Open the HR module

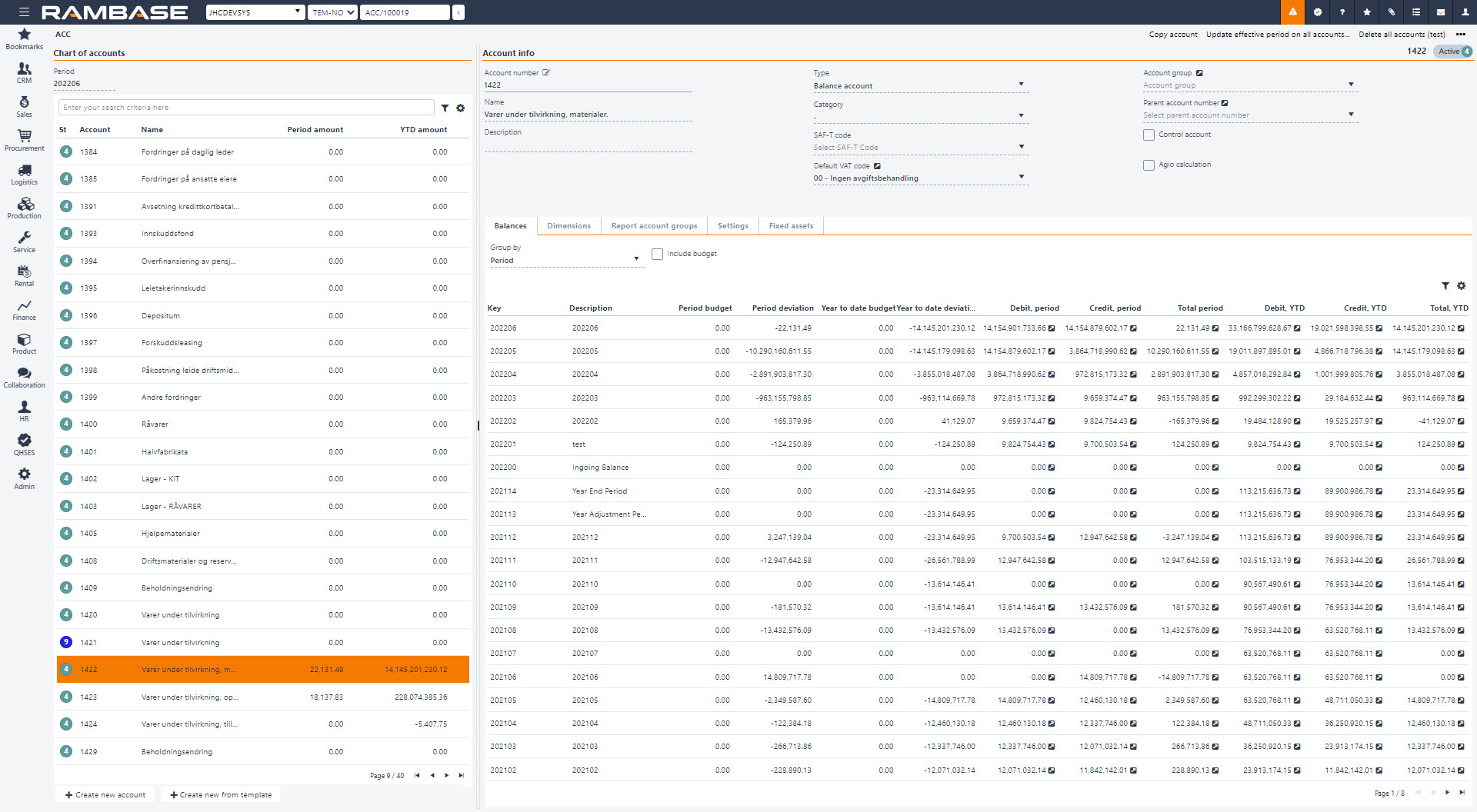point(25,411)
